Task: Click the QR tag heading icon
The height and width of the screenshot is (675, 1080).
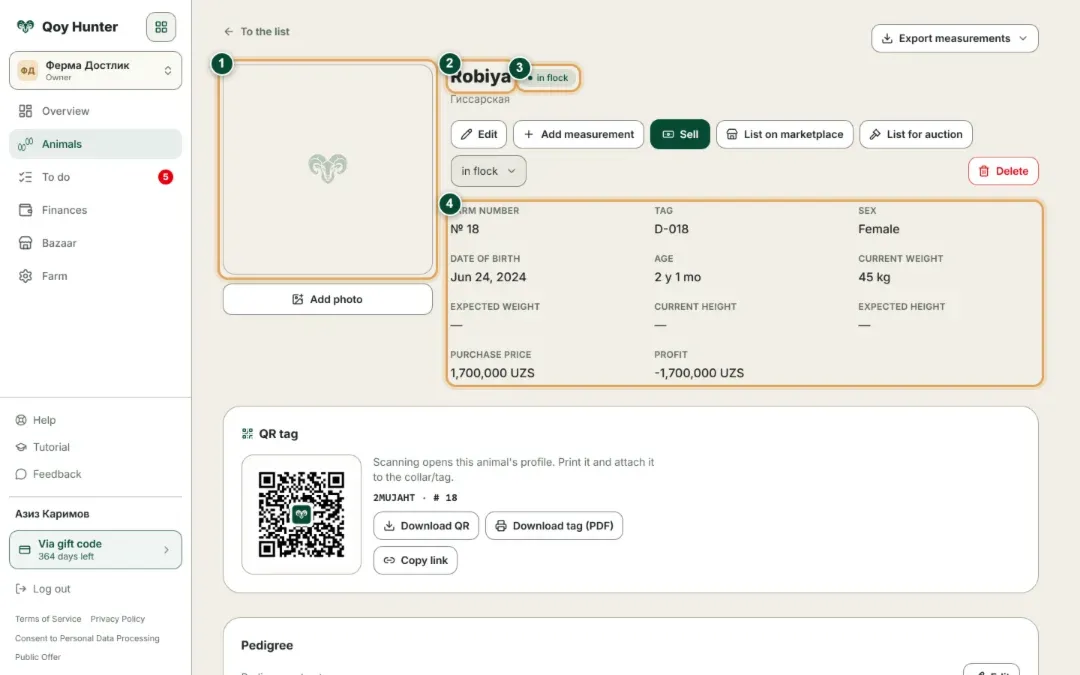Action: pos(247,434)
